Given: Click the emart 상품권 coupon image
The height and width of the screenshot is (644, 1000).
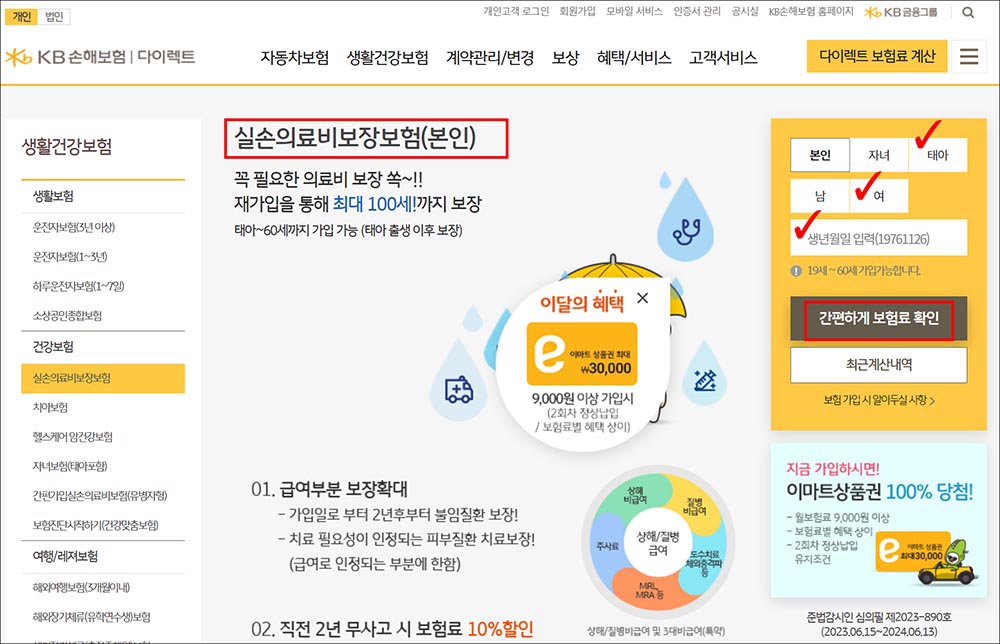Looking at the screenshot, I should coord(582,354).
